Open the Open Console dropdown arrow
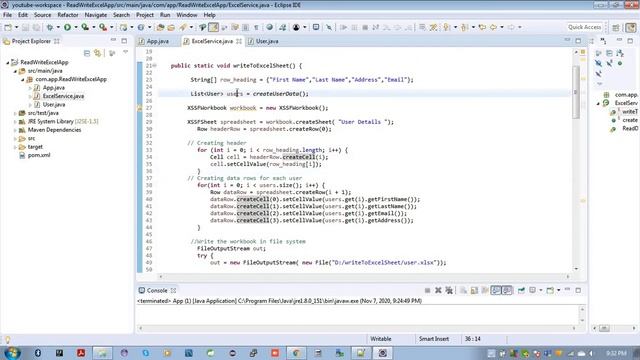The height and width of the screenshot is (360, 640). click(x=558, y=290)
